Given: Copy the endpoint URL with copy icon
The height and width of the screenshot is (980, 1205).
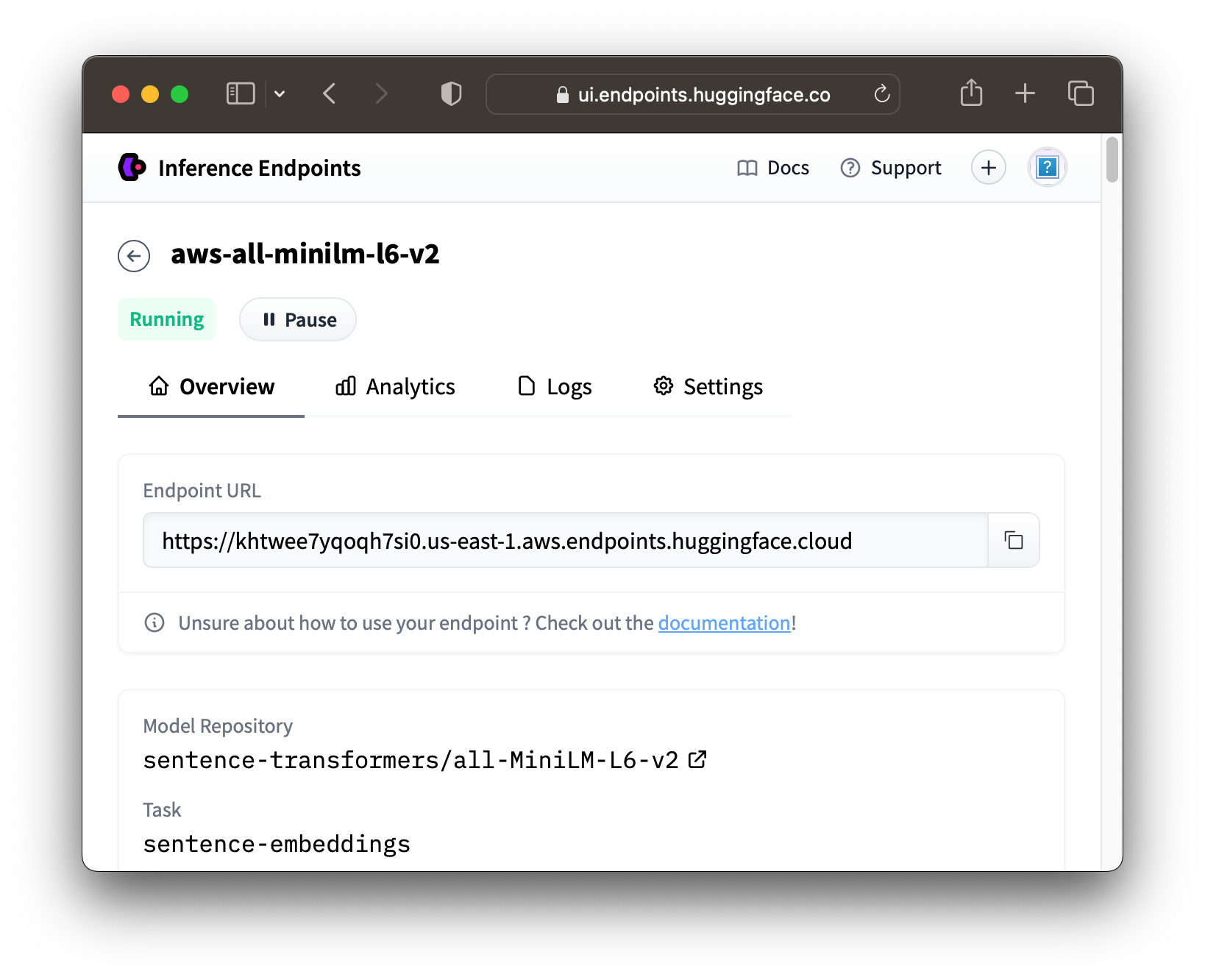Looking at the screenshot, I should coord(1014,541).
